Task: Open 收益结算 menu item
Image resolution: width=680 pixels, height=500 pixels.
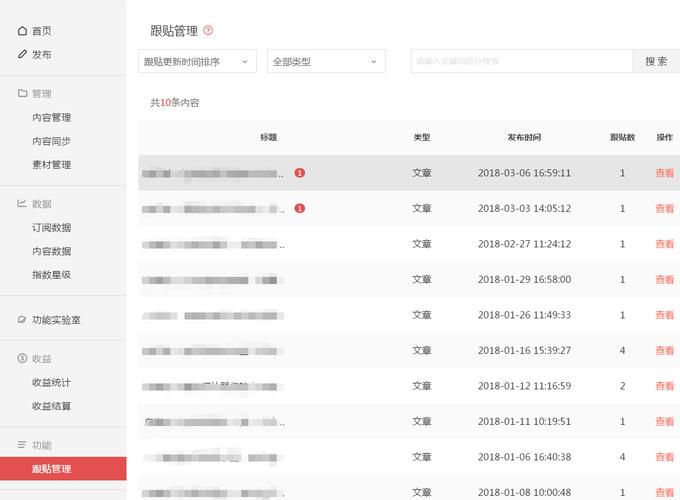Action: coord(52,406)
